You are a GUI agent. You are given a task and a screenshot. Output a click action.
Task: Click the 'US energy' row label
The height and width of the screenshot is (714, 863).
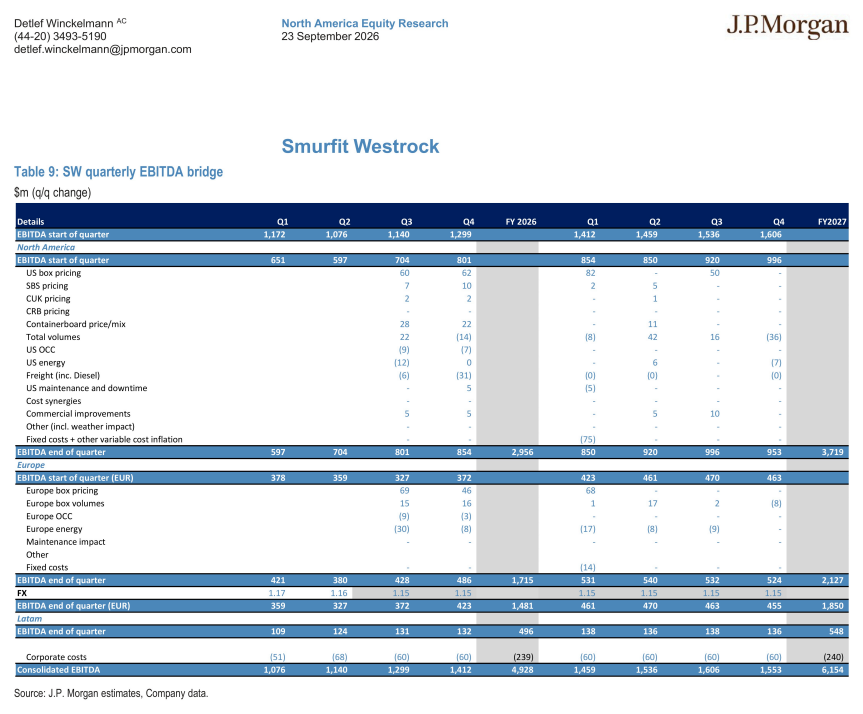(x=46, y=363)
